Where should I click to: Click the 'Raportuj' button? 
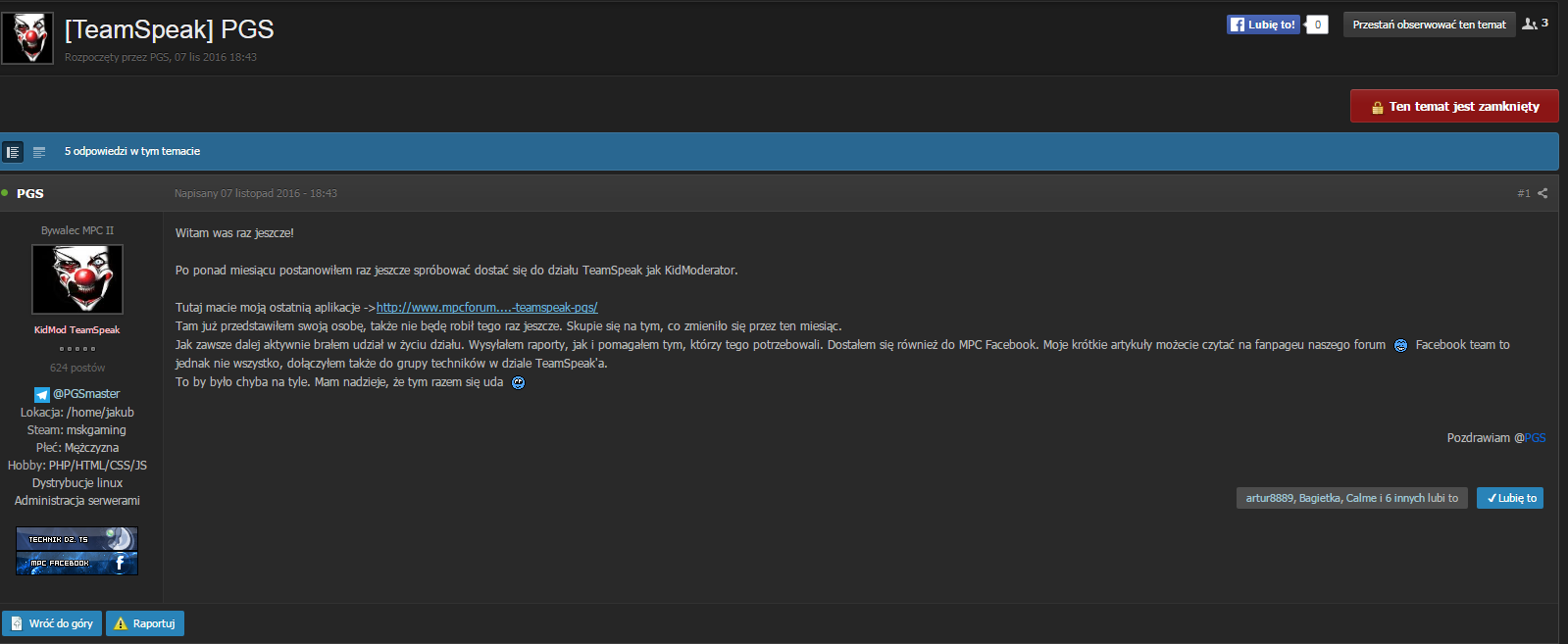[145, 623]
